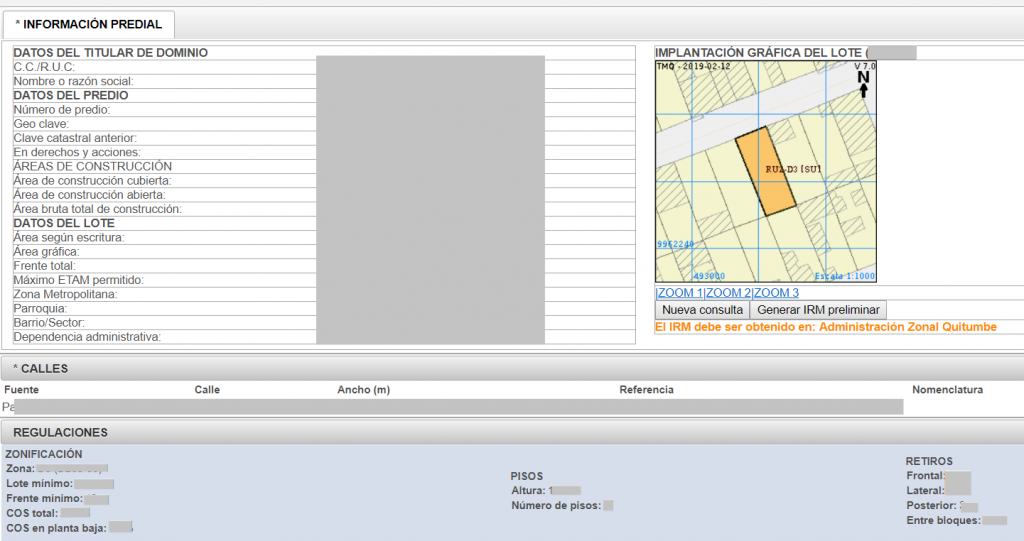Screen dimensions: 1024x541
Task: Click the RU2-D3 [SU] zoning label
Action: [793, 169]
